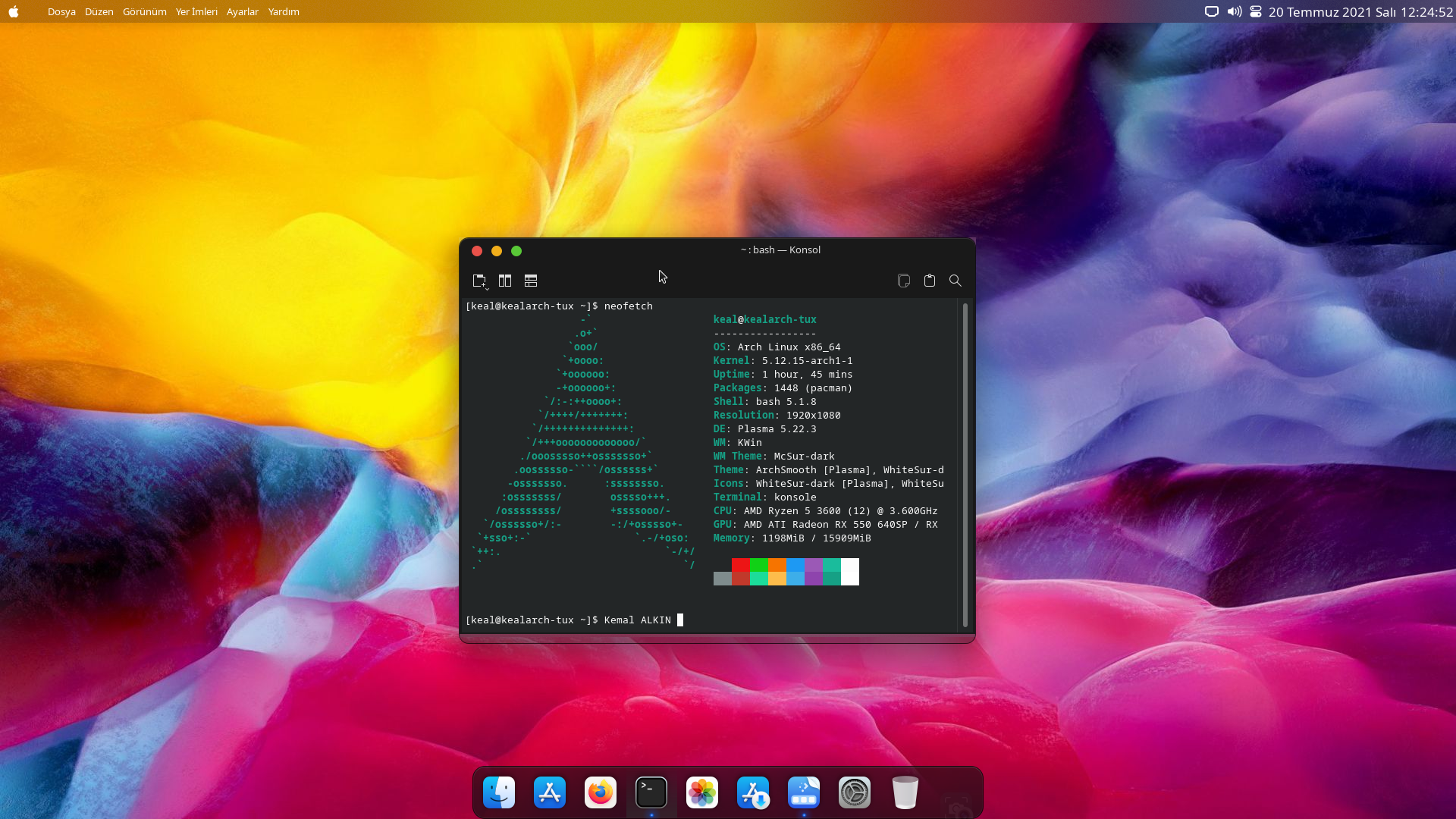Click the red neofetch color block
The width and height of the screenshot is (1456, 819).
click(x=741, y=565)
